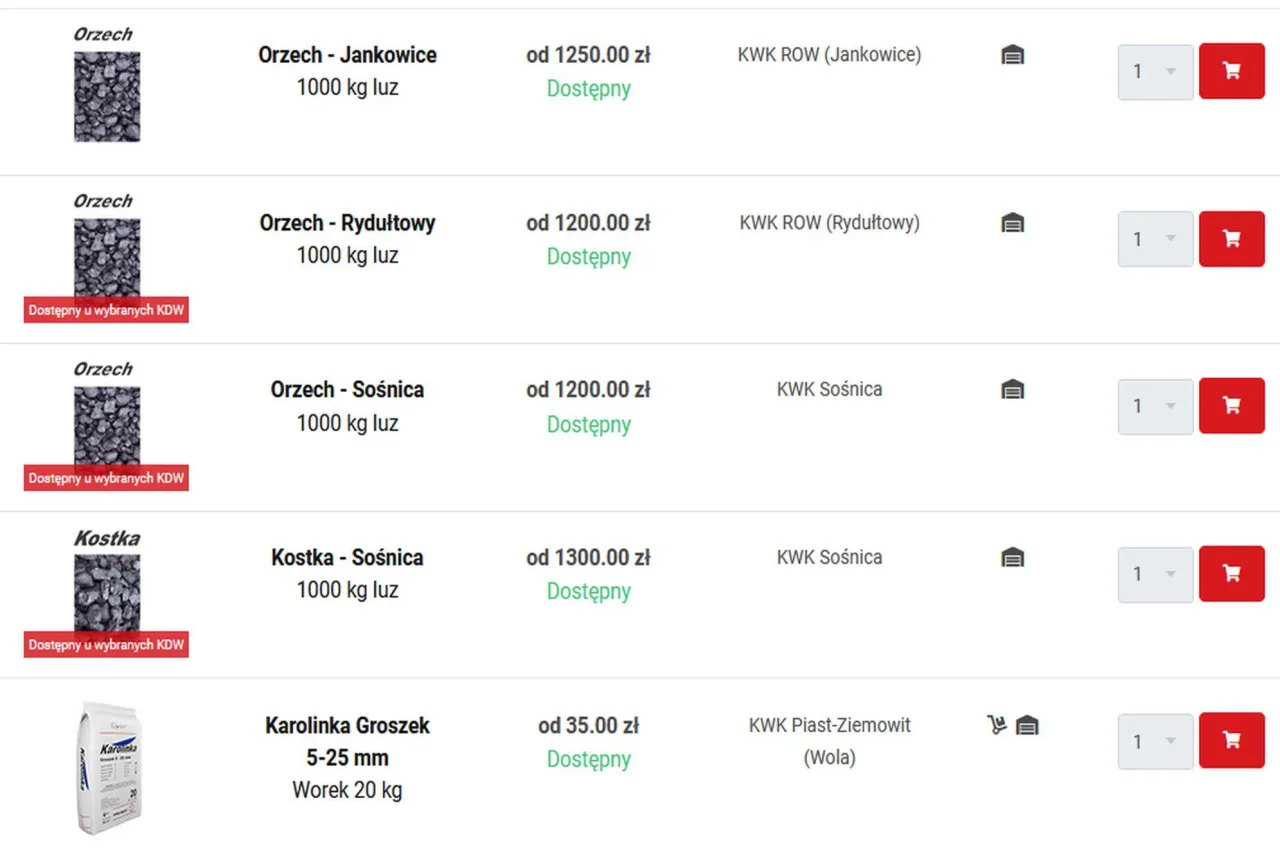Open quantity dropdown for Orzech - Jankowice
This screenshot has width=1280, height=852.
coord(1155,72)
